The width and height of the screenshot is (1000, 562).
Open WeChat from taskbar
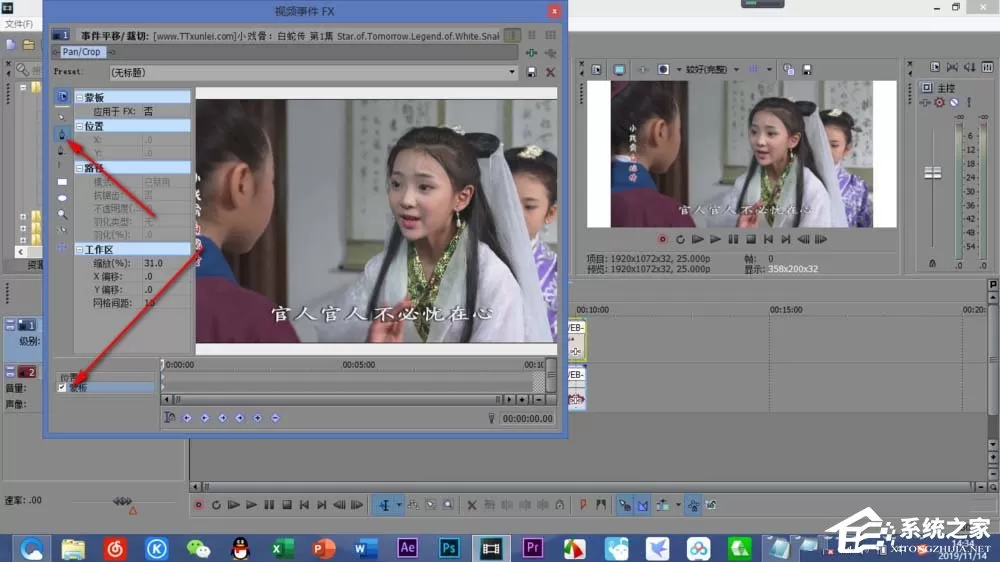click(x=198, y=549)
